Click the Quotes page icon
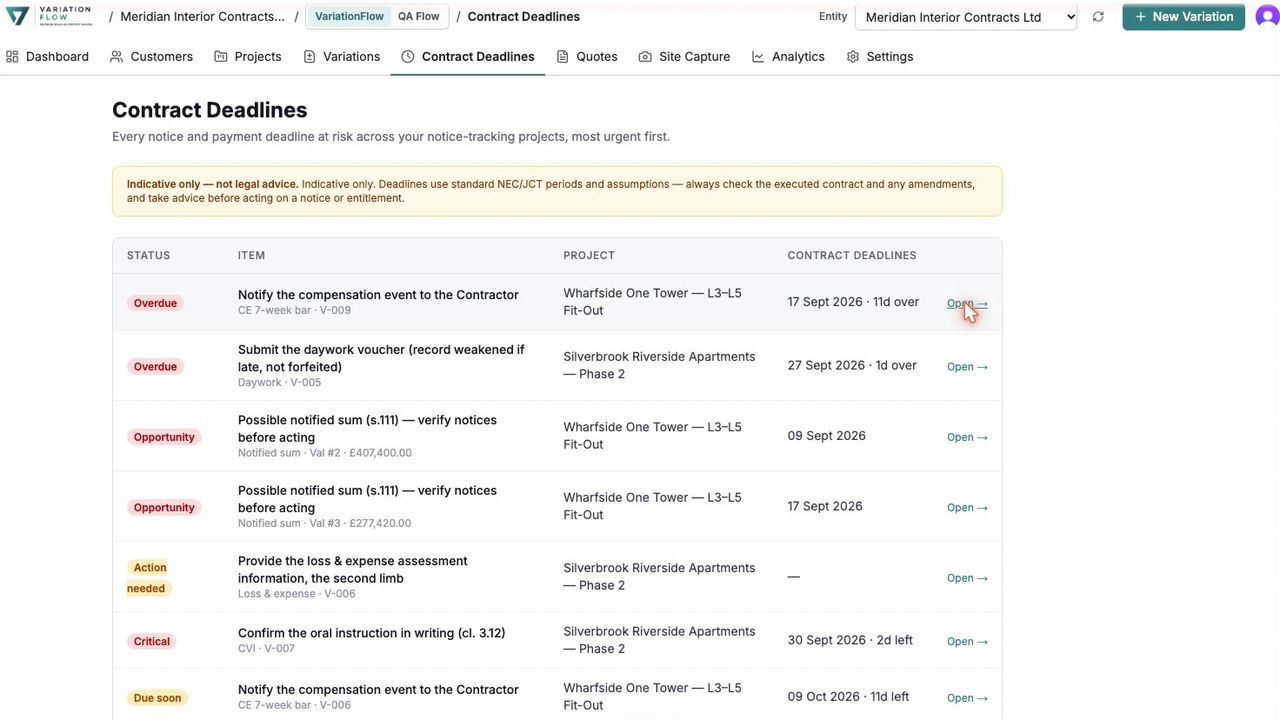Screen dimensions: 1280x720 click(563, 57)
